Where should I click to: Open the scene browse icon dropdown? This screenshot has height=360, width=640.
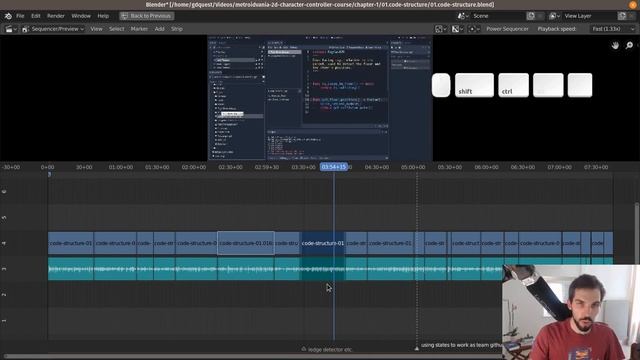coord(463,16)
